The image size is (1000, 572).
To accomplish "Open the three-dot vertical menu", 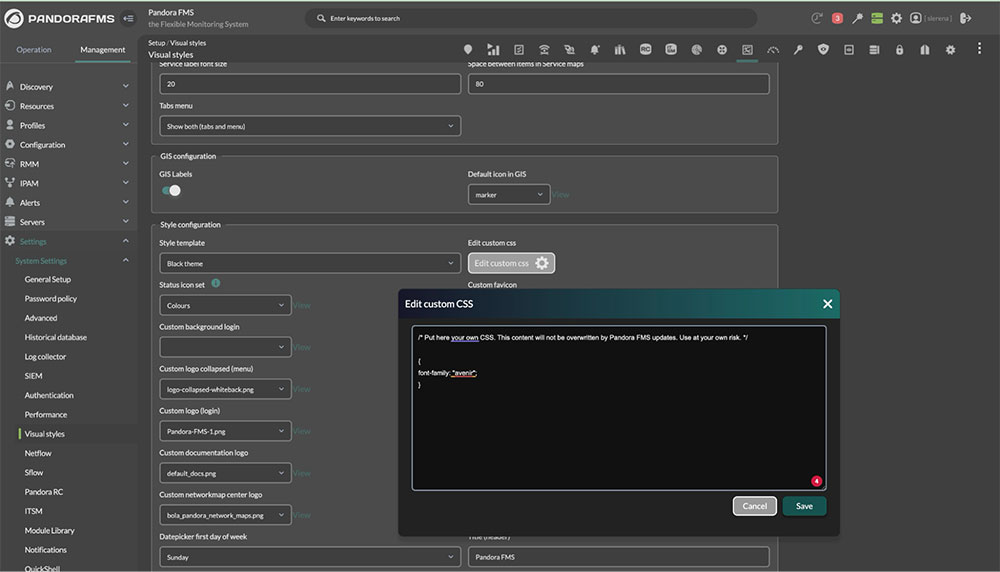I will click(979, 48).
